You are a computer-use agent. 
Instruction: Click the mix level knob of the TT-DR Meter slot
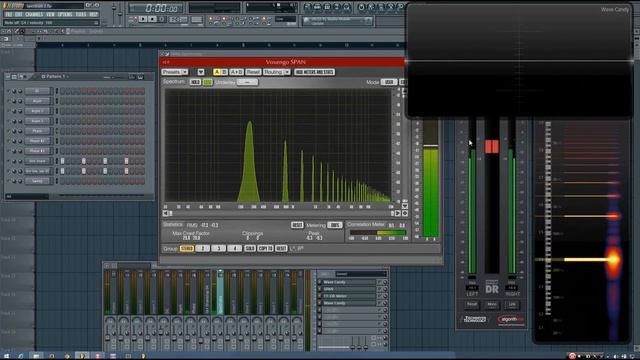tap(384, 296)
